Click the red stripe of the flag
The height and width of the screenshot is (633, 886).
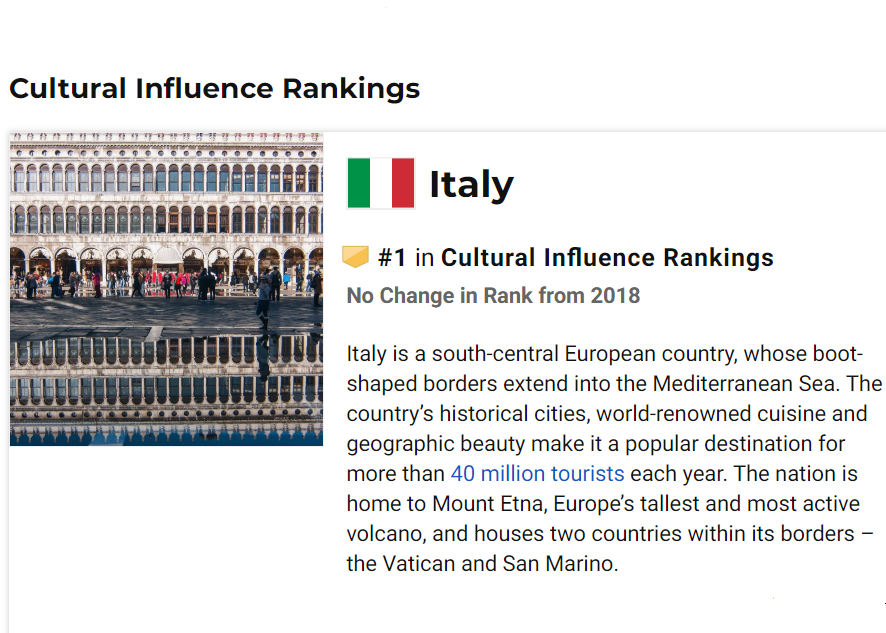(x=403, y=183)
